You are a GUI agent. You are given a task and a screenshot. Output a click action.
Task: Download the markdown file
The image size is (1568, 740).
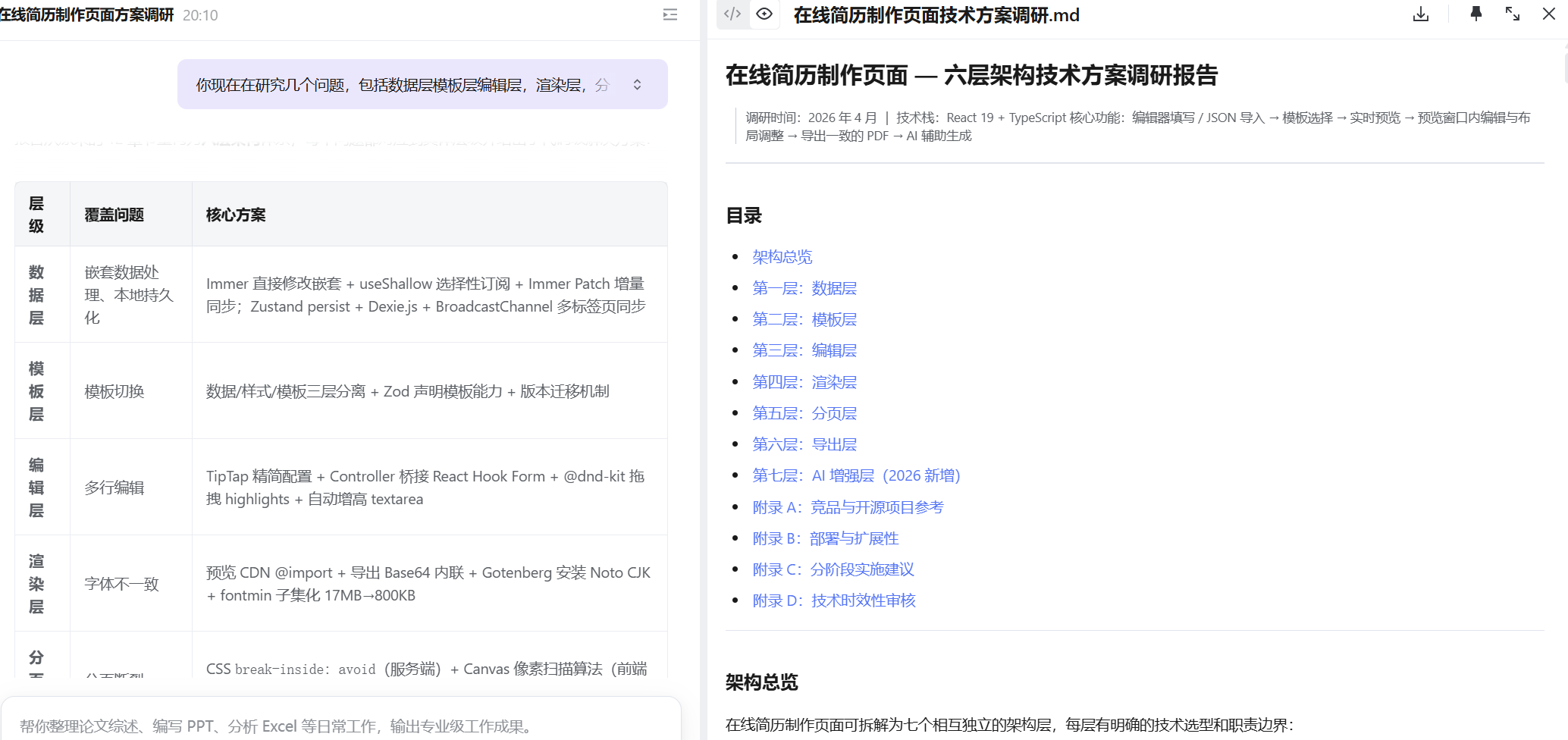click(x=1421, y=14)
